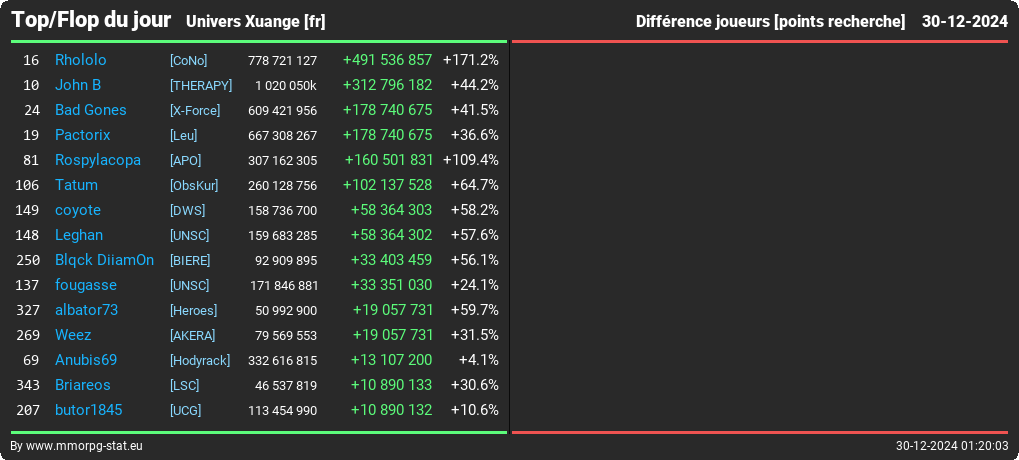
Task: Open player Rhololo's profile
Action: [81, 60]
